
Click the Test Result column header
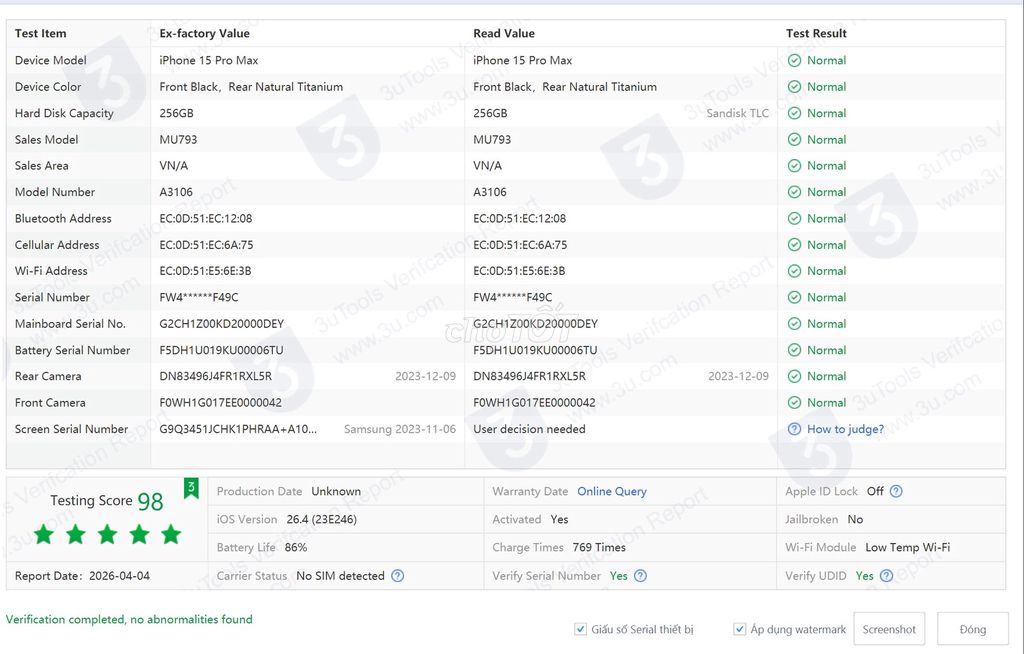(x=816, y=33)
